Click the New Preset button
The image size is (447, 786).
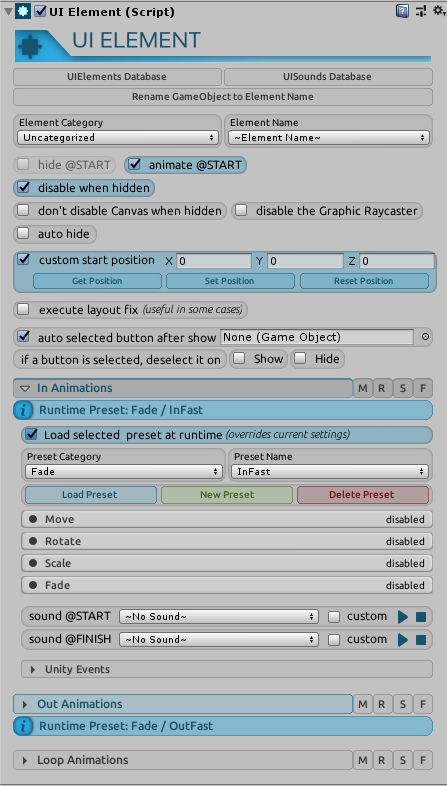227,495
